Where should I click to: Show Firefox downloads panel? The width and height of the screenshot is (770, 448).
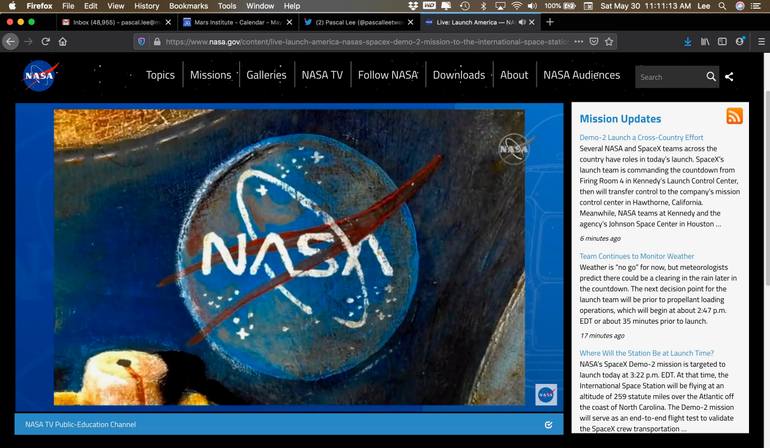pos(688,42)
